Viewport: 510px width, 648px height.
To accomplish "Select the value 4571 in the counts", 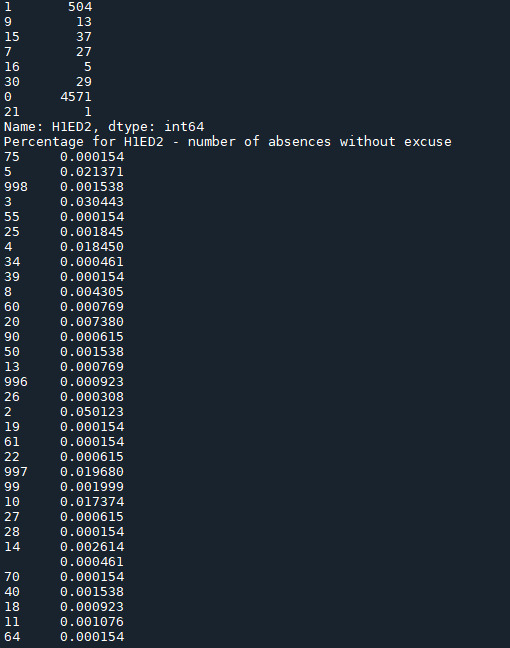I will point(76,97).
